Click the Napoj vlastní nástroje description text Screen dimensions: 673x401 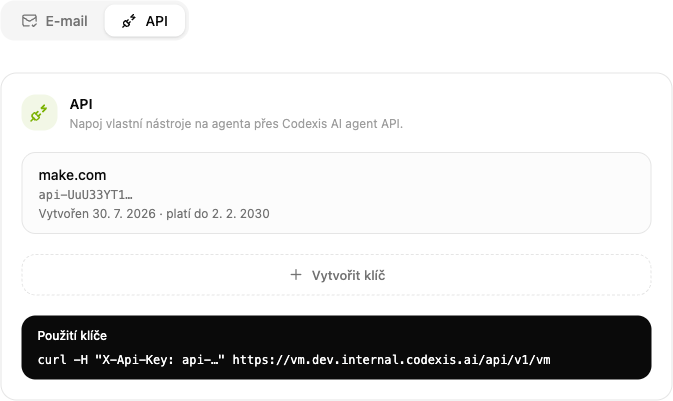click(x=236, y=124)
